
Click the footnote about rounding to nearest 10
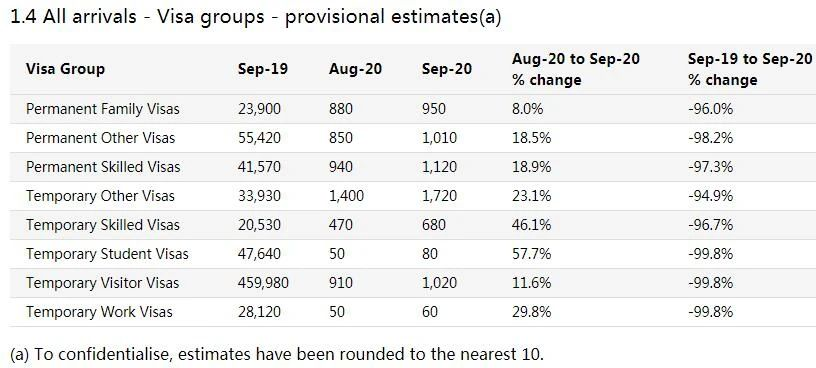tap(277, 354)
